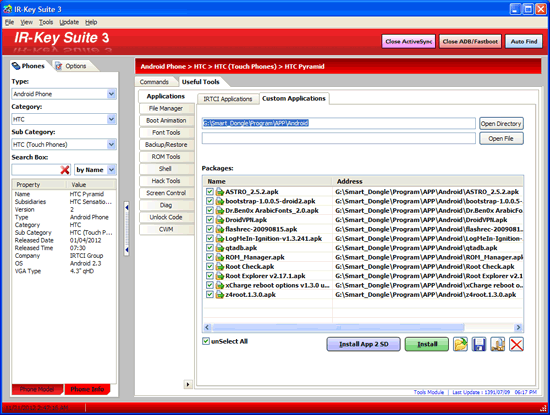Image resolution: width=550 pixels, height=415 pixels.
Task: Uncheck Dr.Ben0x ArabicFonts_2.0.apk package
Action: [210, 210]
